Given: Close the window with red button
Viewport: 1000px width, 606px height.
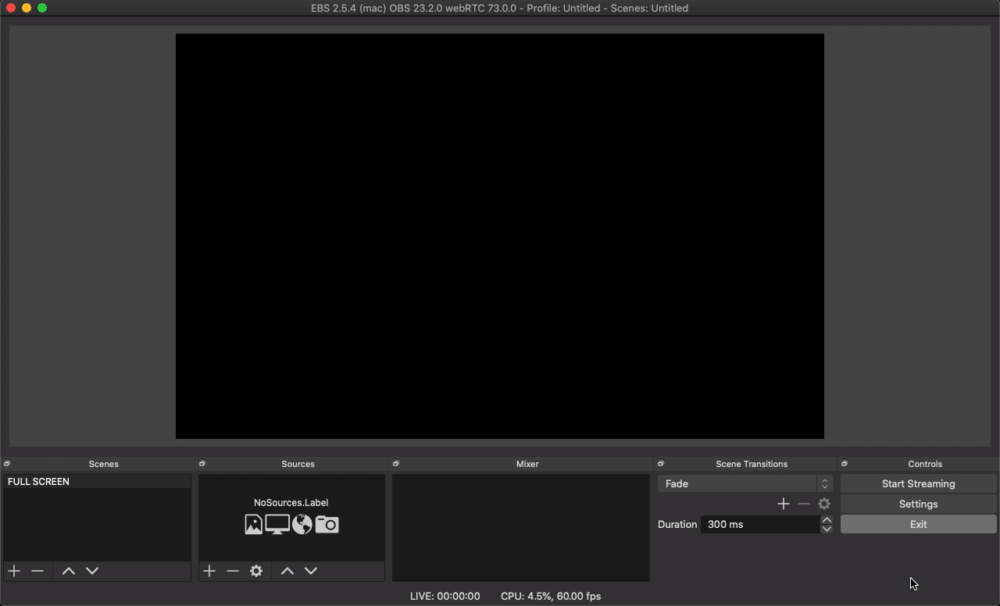Looking at the screenshot, I should 11,8.
